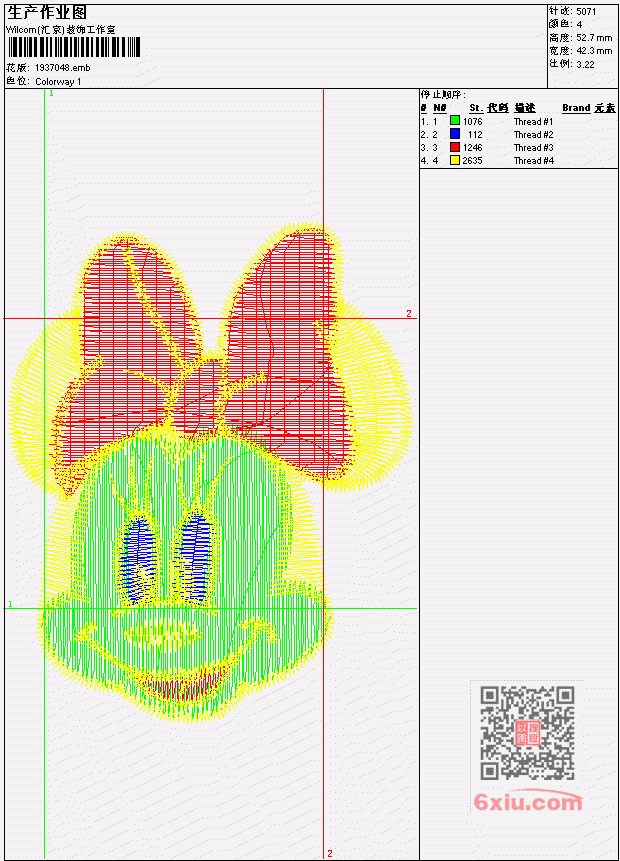Select the text Thread #4
The height and width of the screenshot is (861, 620).
(533, 161)
